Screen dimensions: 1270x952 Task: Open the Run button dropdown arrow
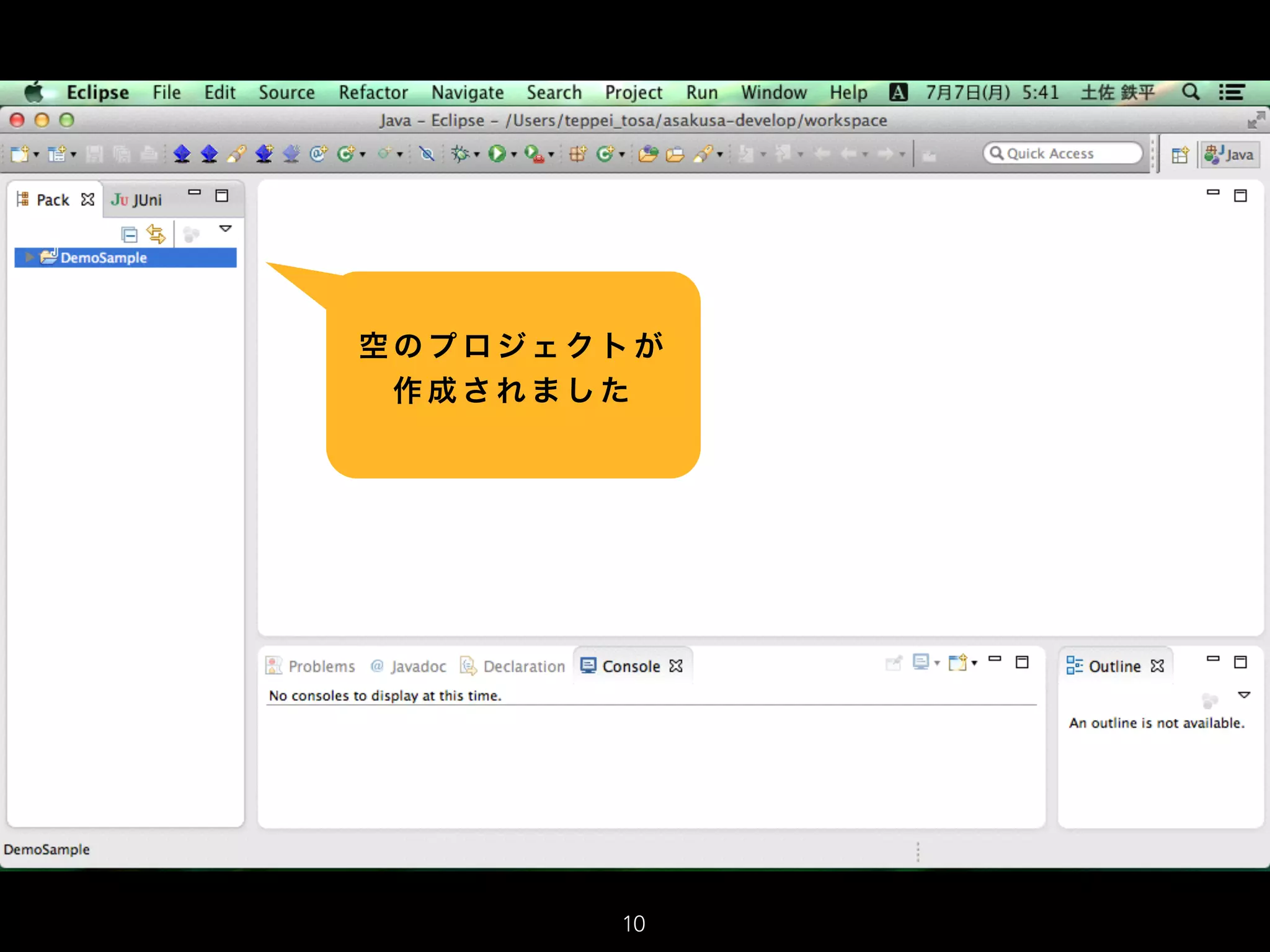[514, 155]
